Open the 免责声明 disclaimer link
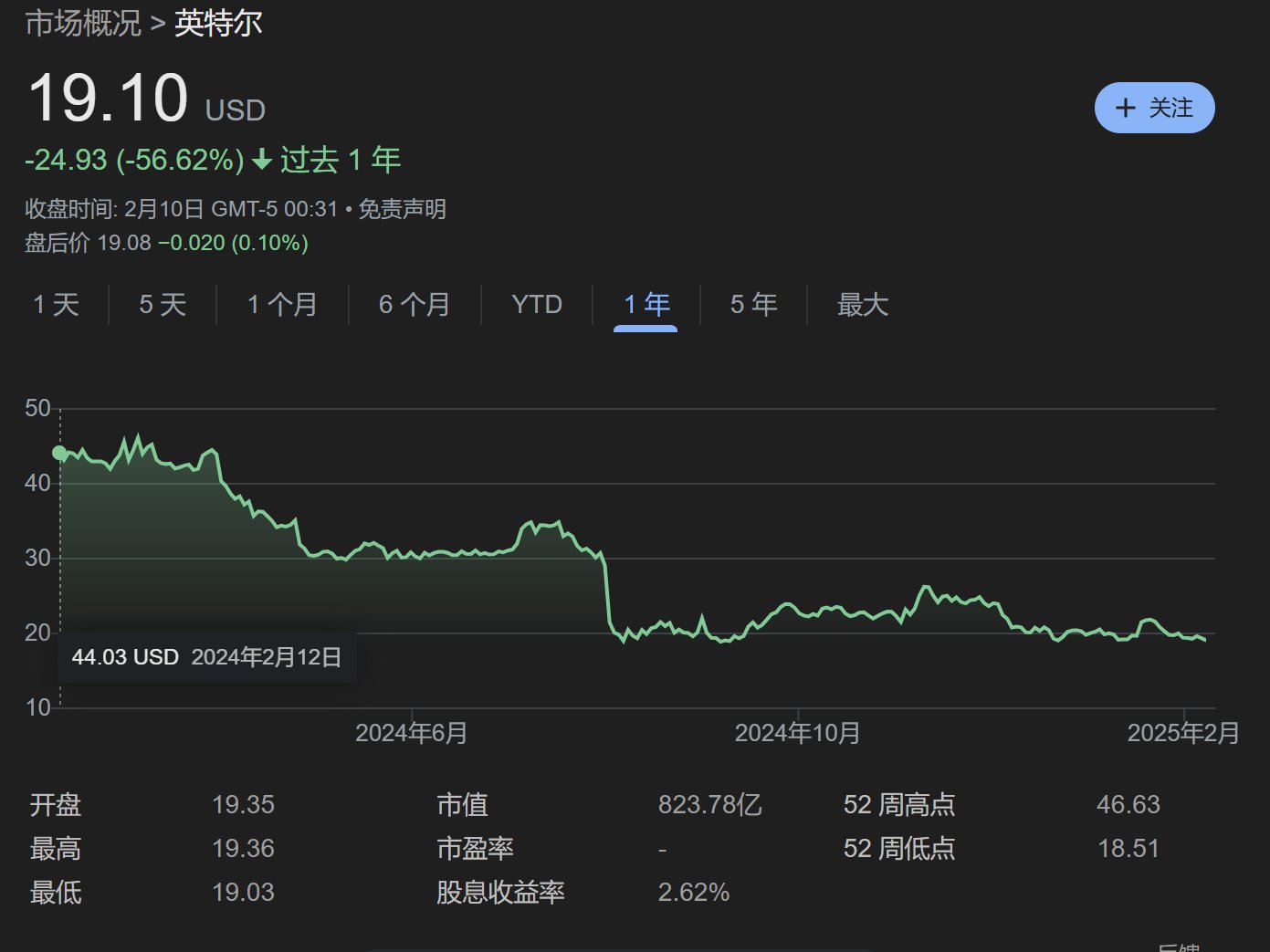Screen dimensions: 1270x952 (x=402, y=209)
